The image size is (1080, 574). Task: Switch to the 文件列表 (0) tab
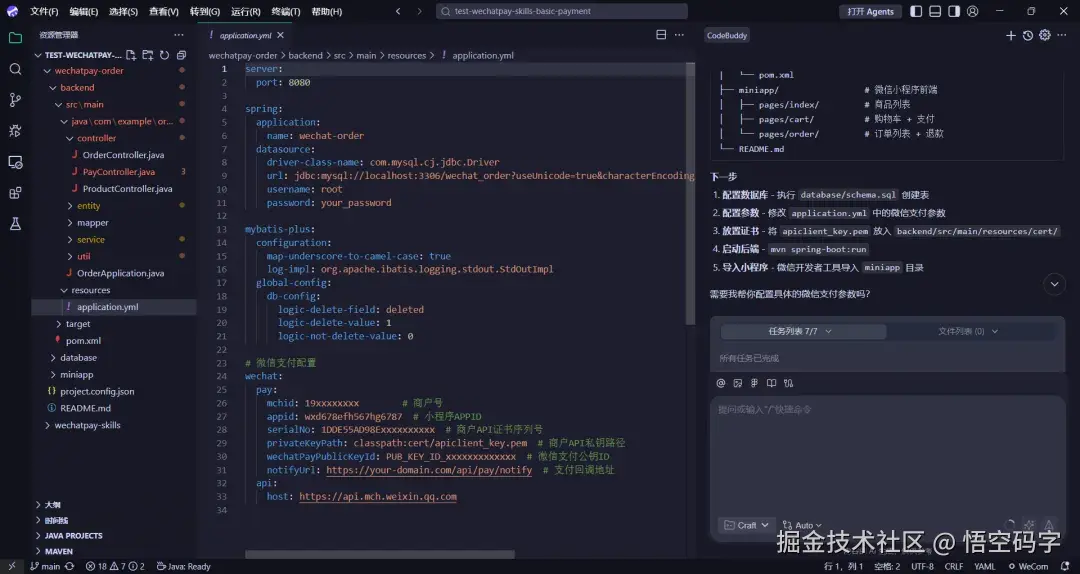click(968, 331)
